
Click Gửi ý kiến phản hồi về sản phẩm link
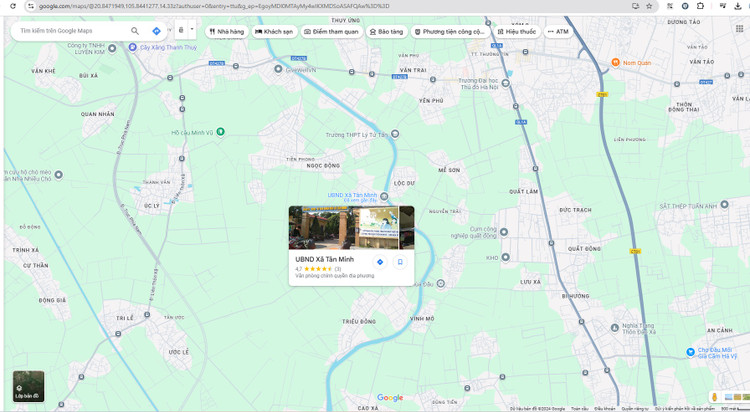684,409
